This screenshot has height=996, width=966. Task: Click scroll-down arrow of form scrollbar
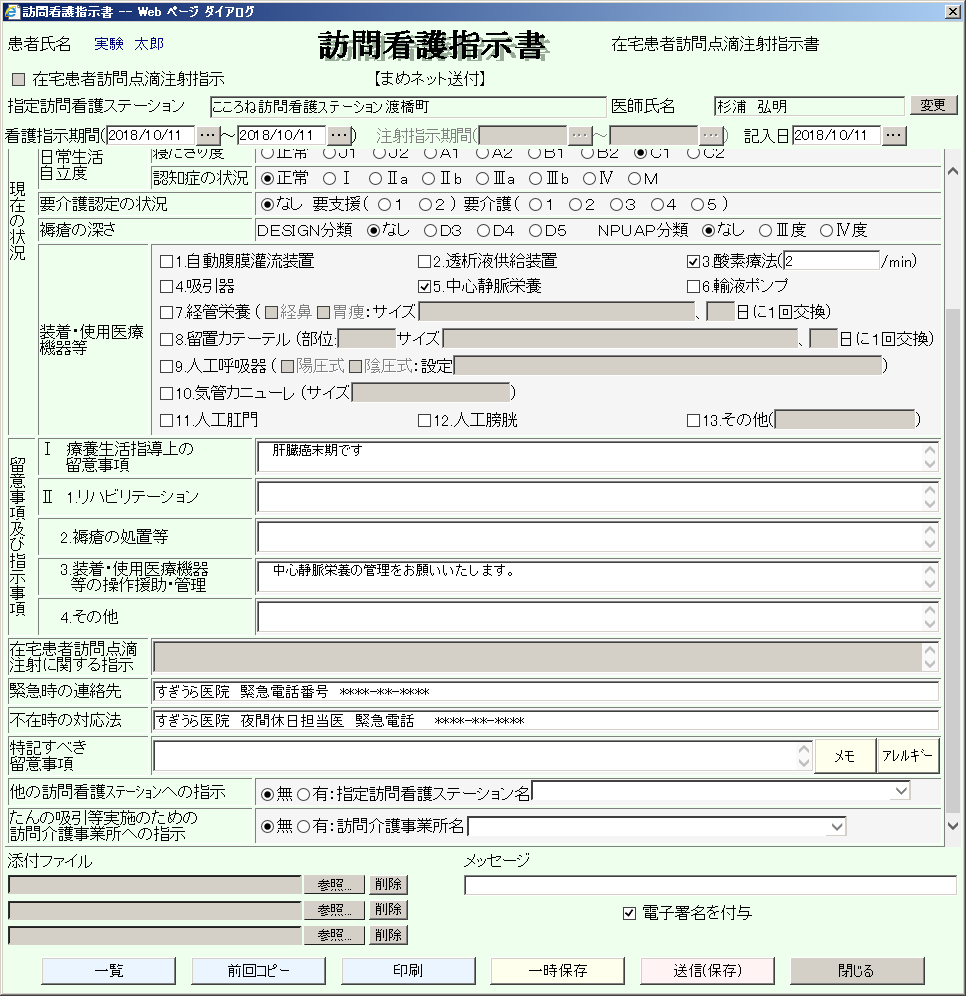(953, 826)
